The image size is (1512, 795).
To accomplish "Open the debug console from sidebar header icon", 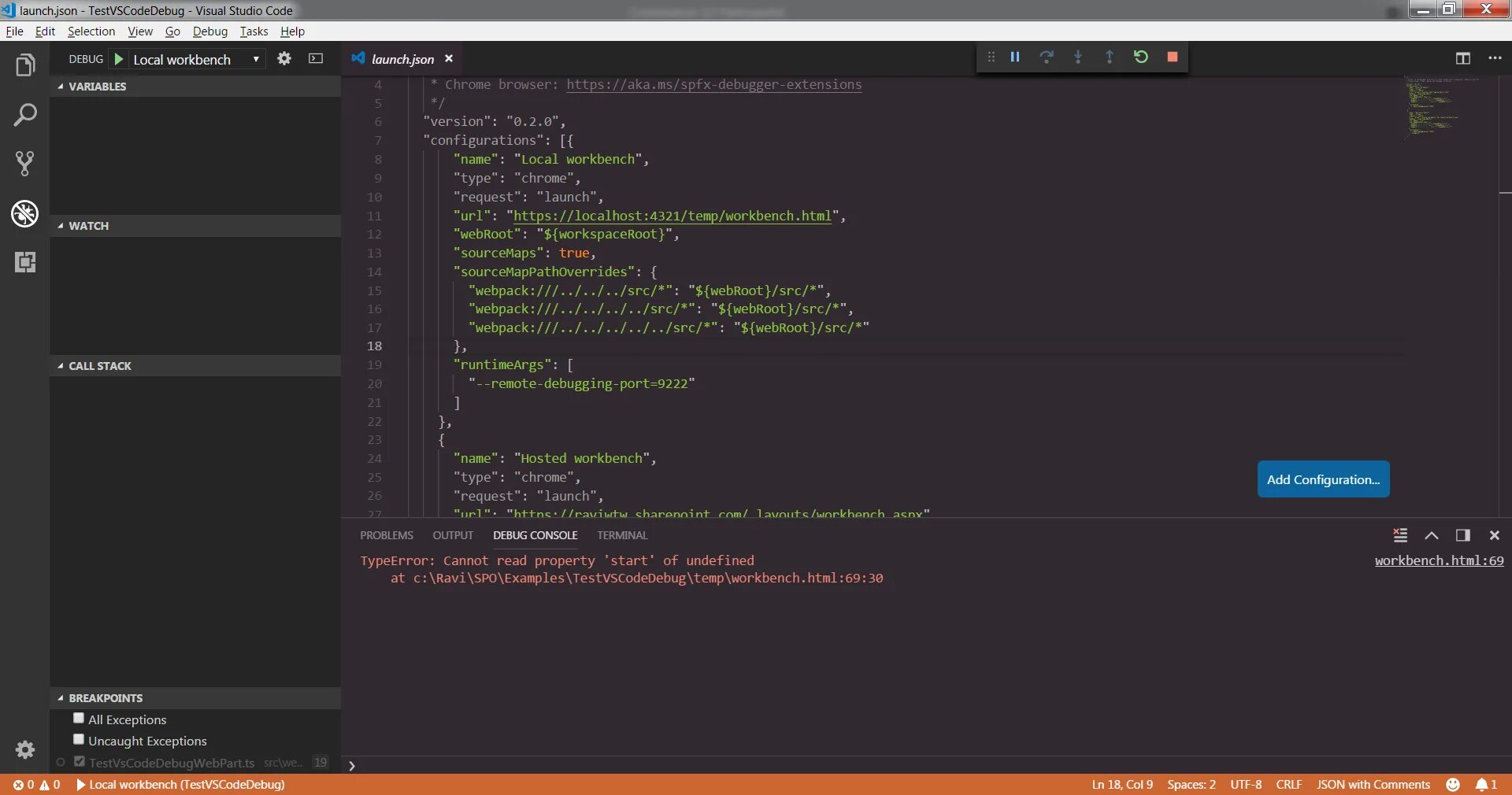I will [x=316, y=59].
